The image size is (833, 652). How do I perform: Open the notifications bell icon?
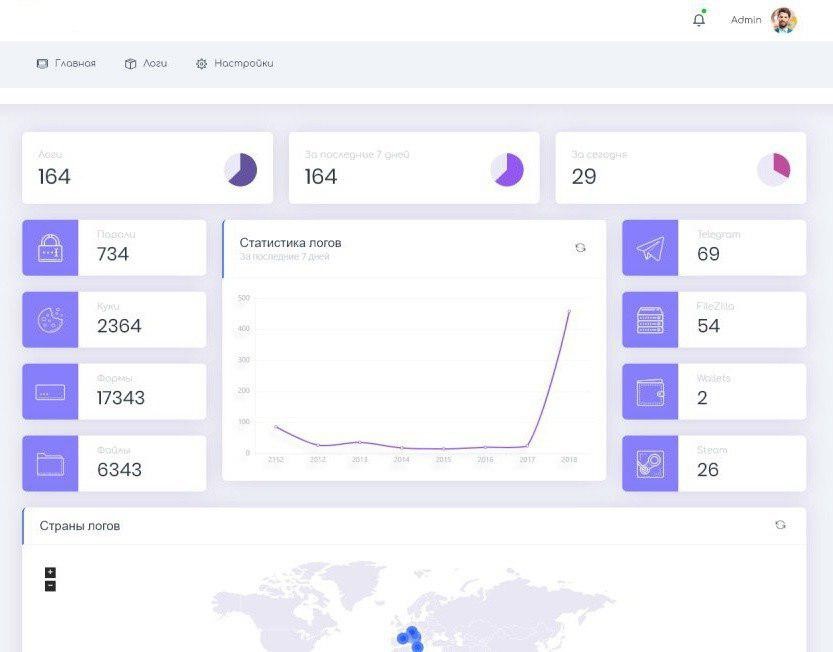tap(699, 20)
